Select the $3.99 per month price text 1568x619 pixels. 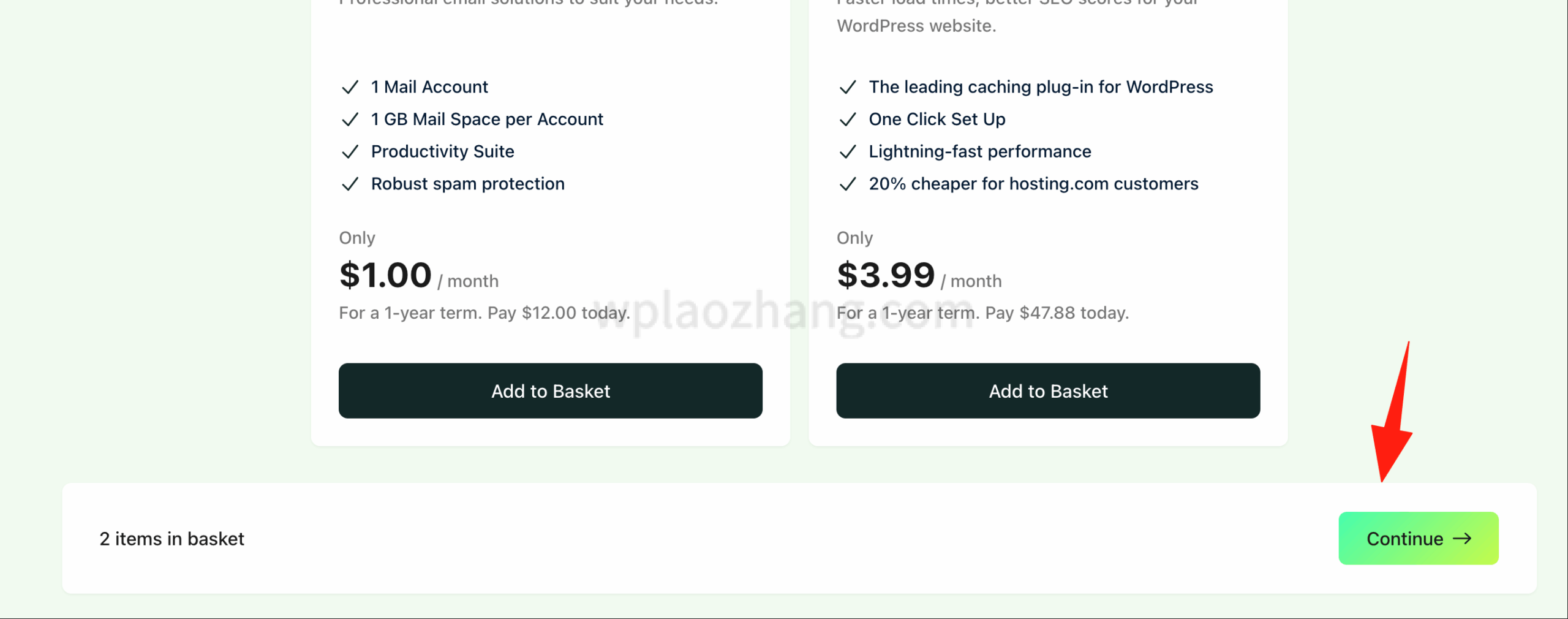pos(886,275)
